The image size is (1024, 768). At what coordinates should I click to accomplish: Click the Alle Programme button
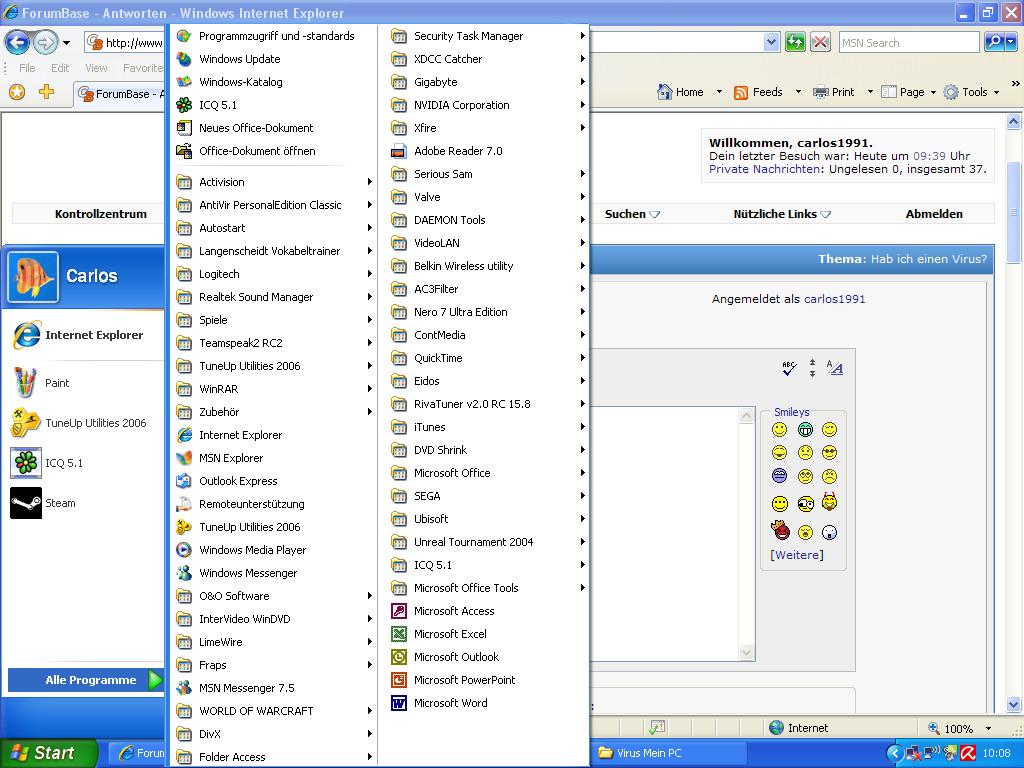point(85,680)
